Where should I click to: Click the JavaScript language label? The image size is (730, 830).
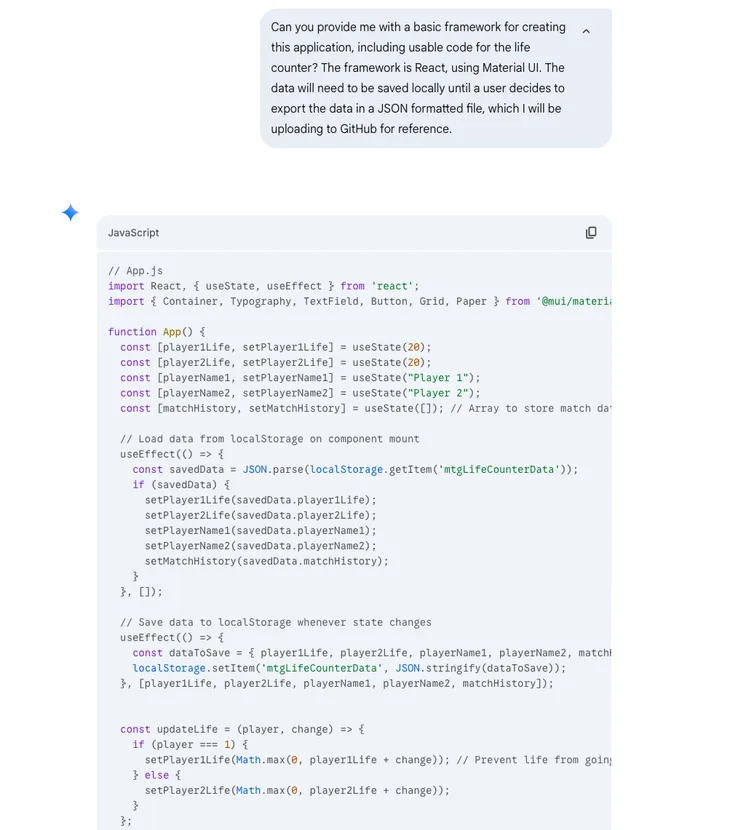click(x=133, y=233)
